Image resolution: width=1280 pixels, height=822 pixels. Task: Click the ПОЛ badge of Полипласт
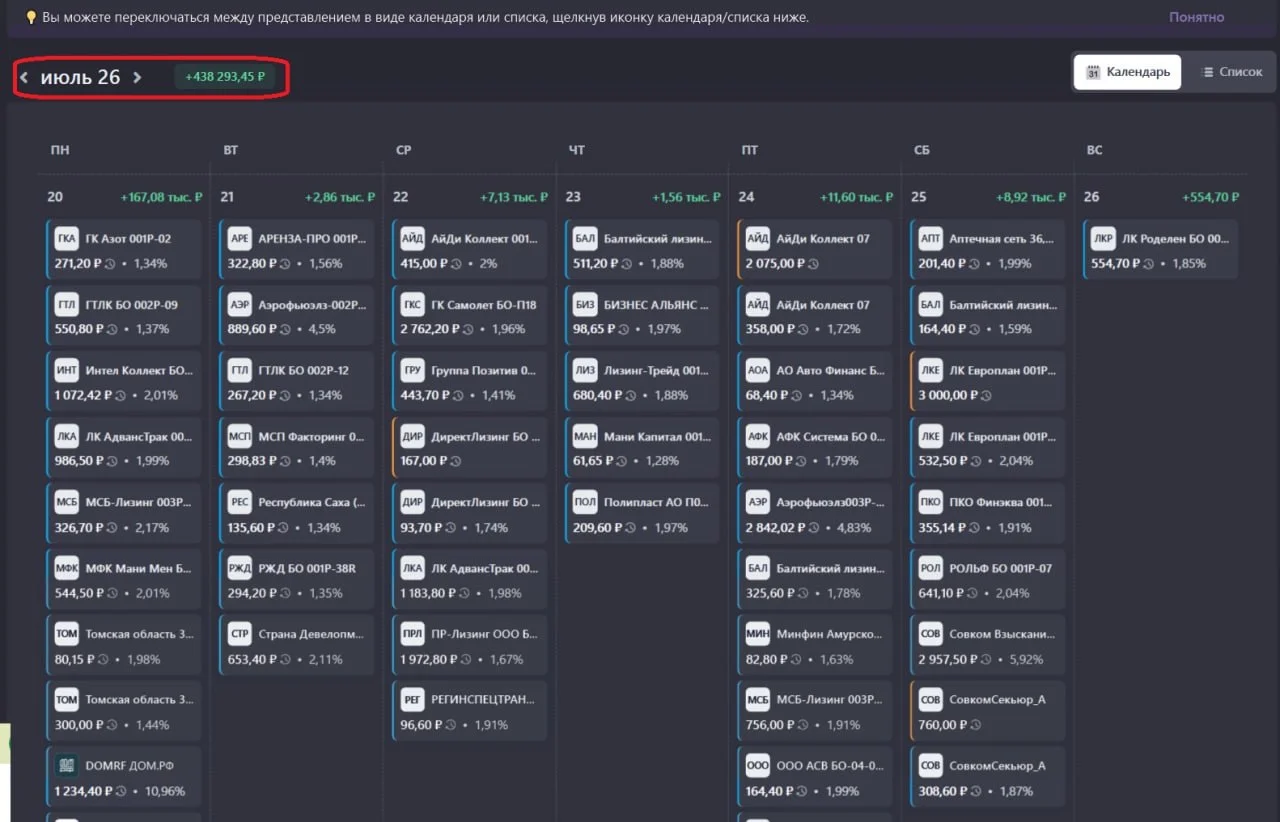point(586,503)
